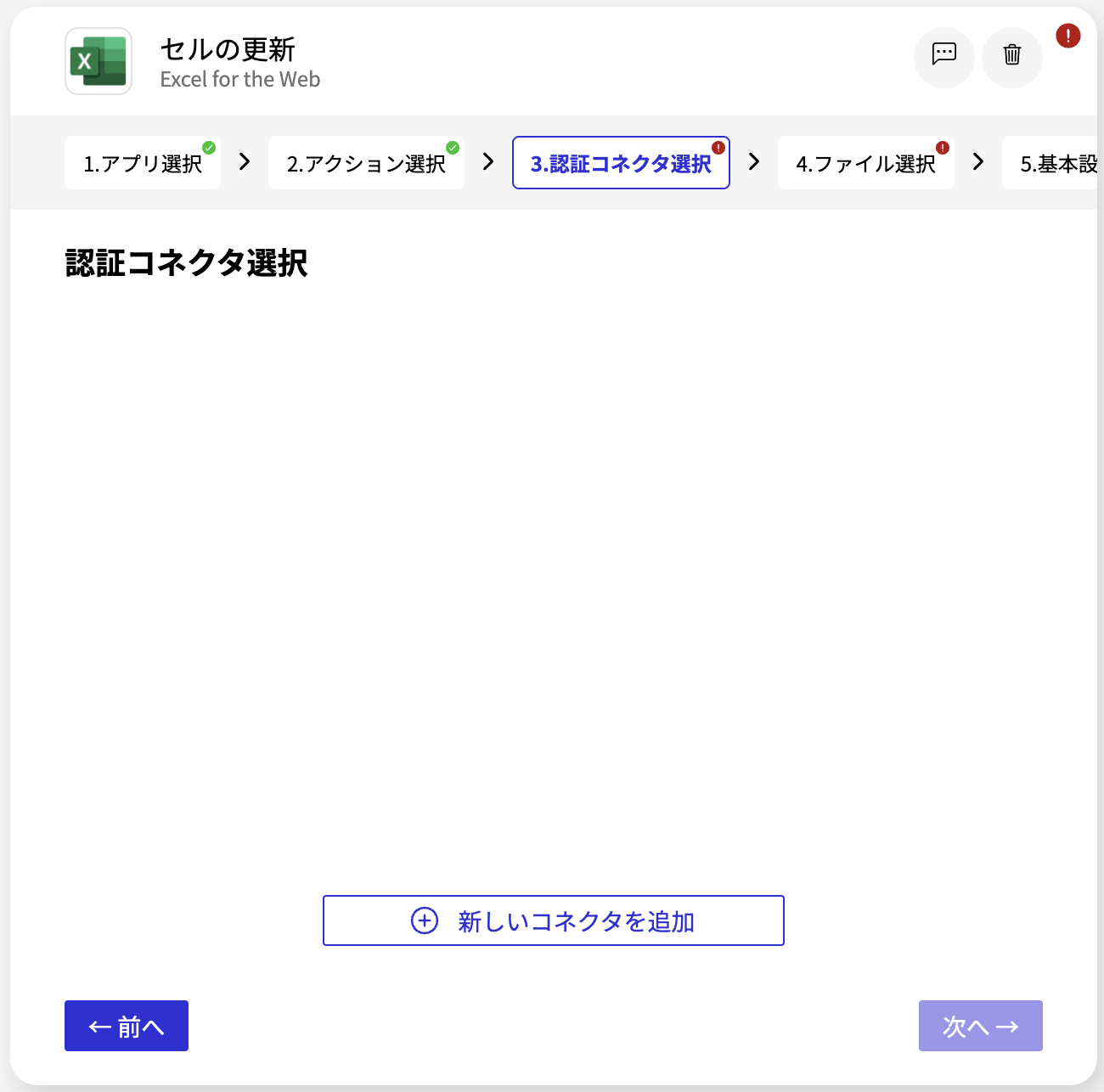The width and height of the screenshot is (1104, 1092).
Task: Click the セルの更新 title text
Action: point(228,49)
